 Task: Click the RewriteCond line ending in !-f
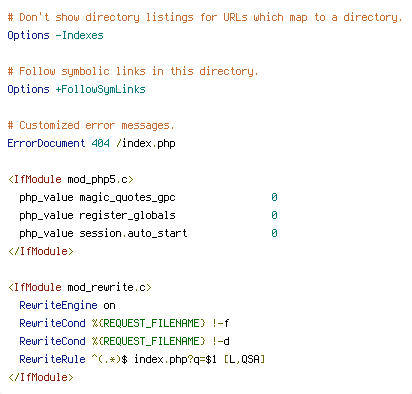click(124, 323)
